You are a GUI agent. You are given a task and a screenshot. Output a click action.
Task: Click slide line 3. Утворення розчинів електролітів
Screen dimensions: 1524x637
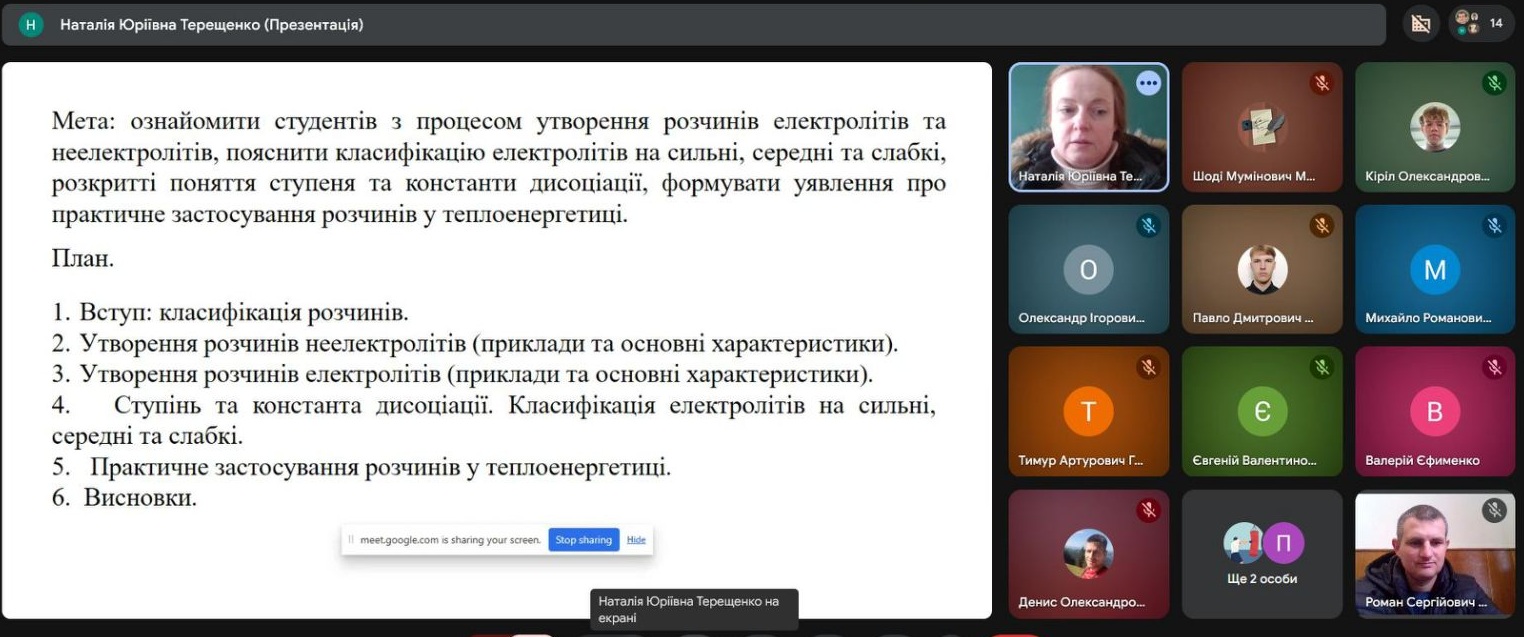(x=462, y=375)
